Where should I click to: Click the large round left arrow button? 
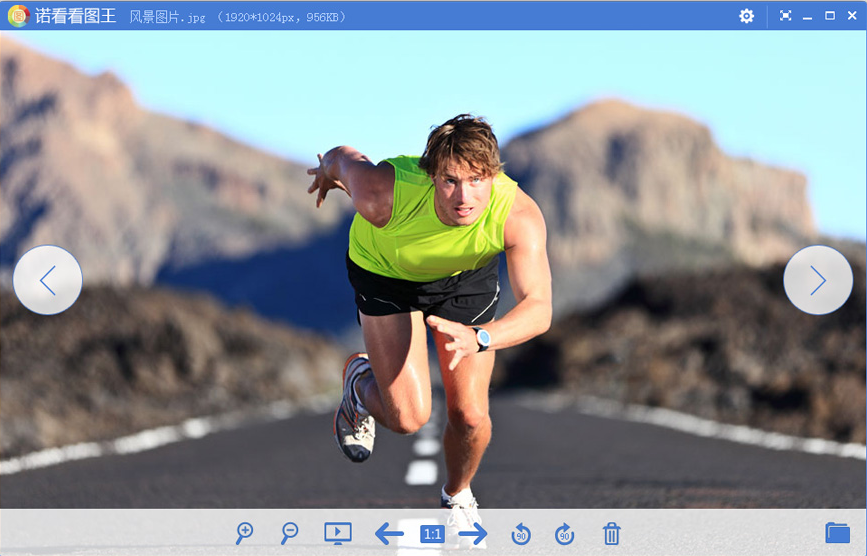(48, 280)
